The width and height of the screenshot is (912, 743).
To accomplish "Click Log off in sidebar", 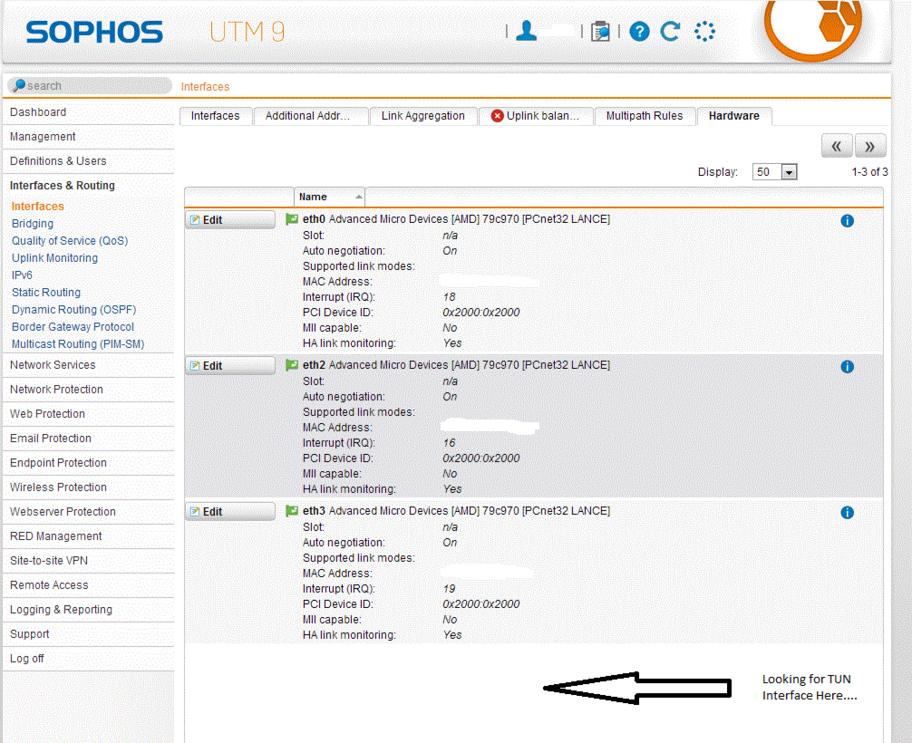I will coord(88,659).
